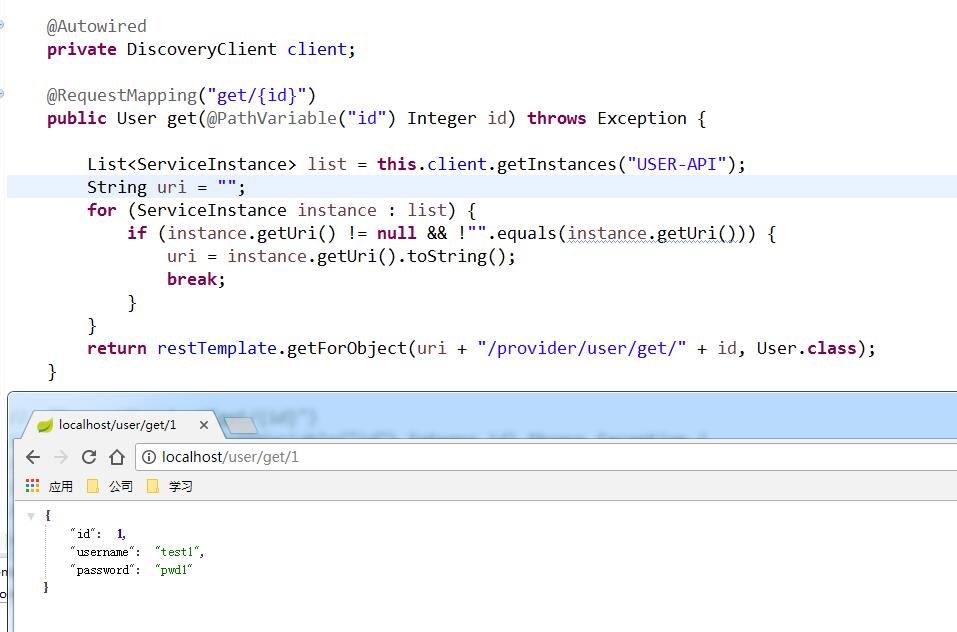Click the browser forward arrow
Viewport: 957px width, 632px height.
(61, 457)
